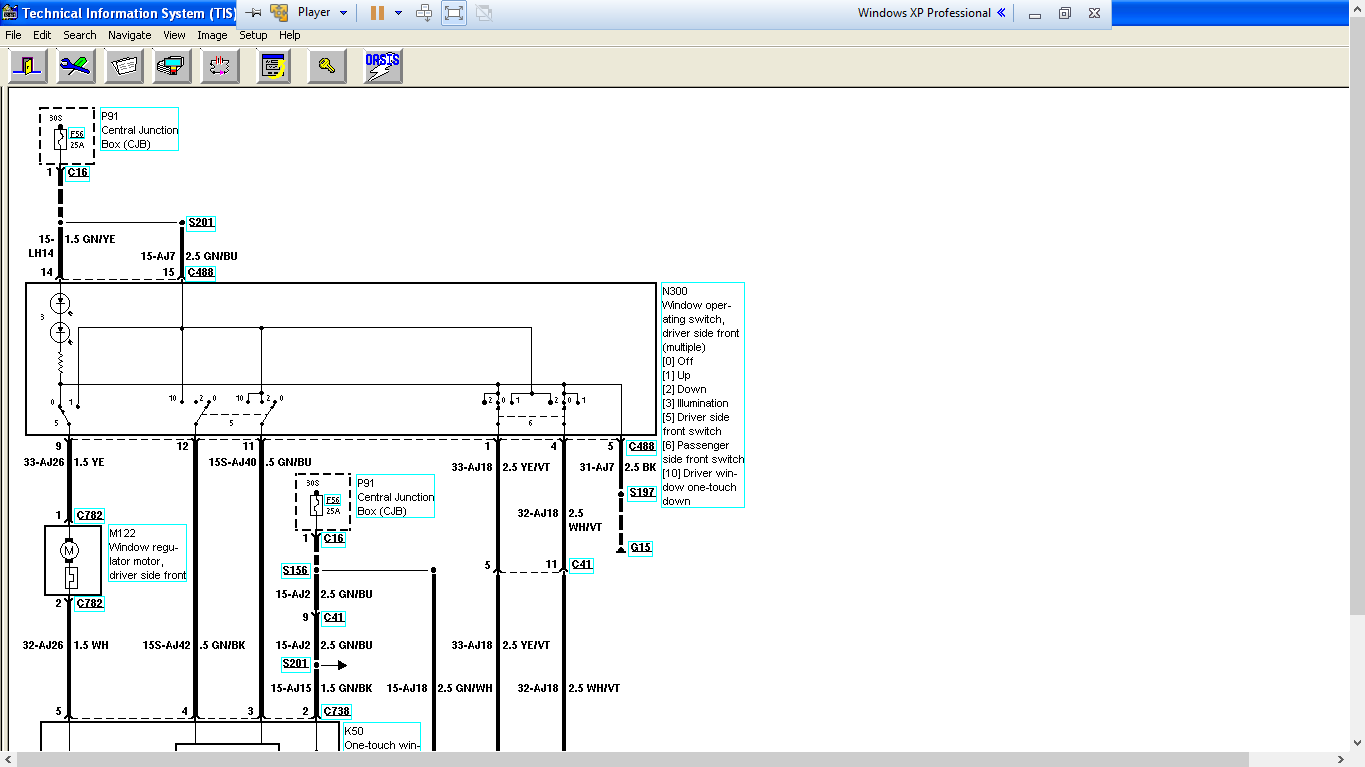Open the pause button dropdown arrow
This screenshot has width=1365, height=767.
coord(398,13)
